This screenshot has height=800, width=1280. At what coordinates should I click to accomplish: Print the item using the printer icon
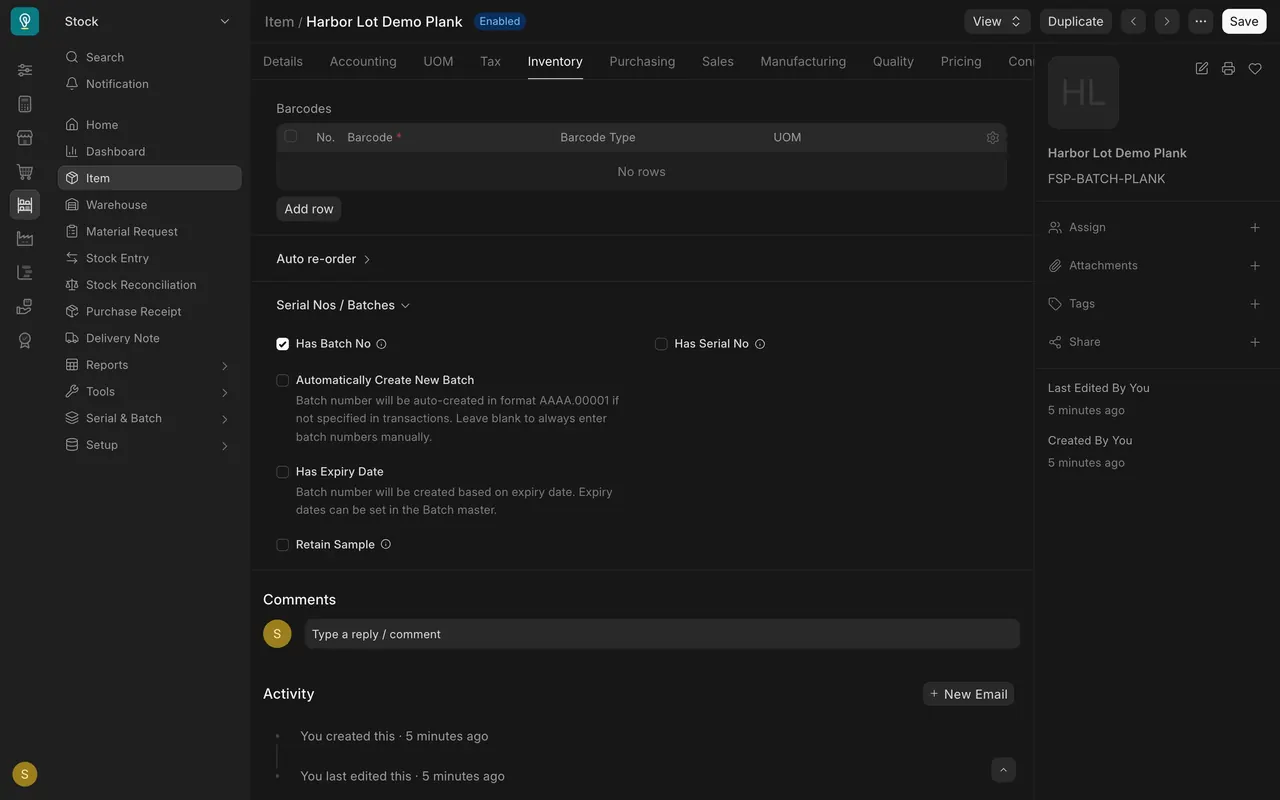pos(1228,68)
